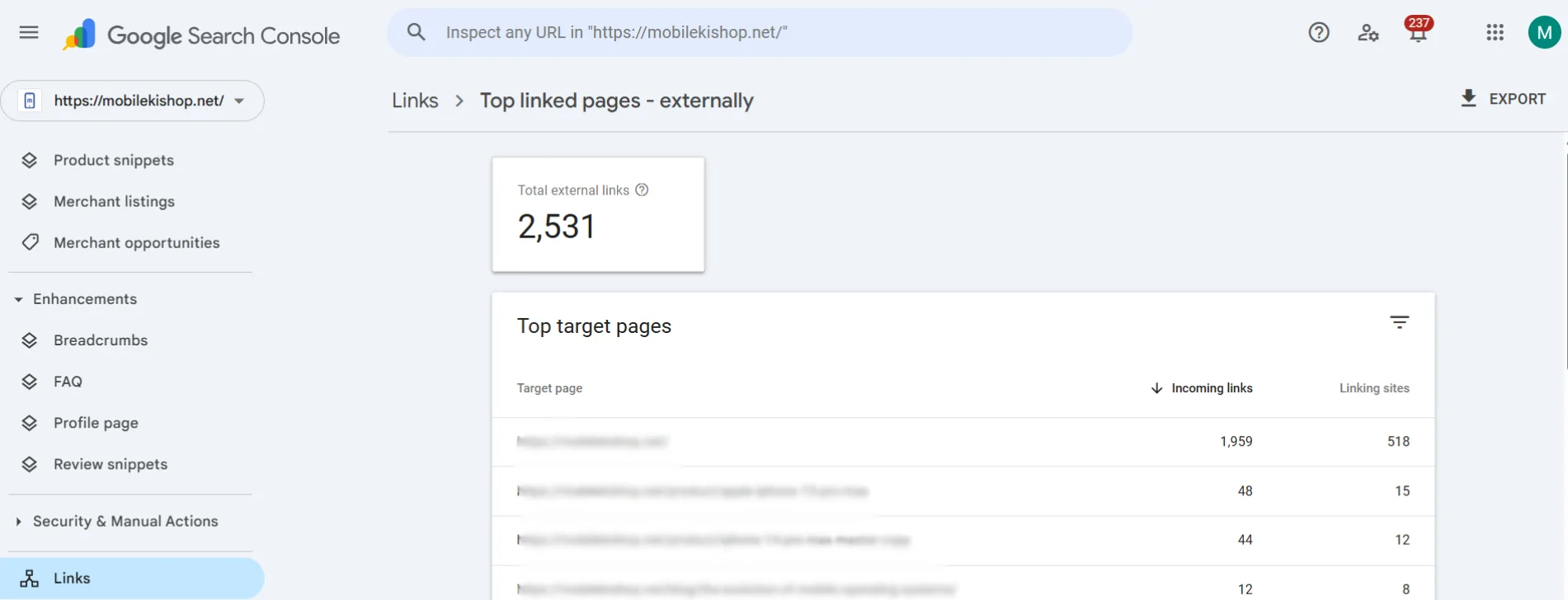Viewport: 1568px width, 600px height.
Task: Click the profile avatar letter M
Action: pos(1544,31)
